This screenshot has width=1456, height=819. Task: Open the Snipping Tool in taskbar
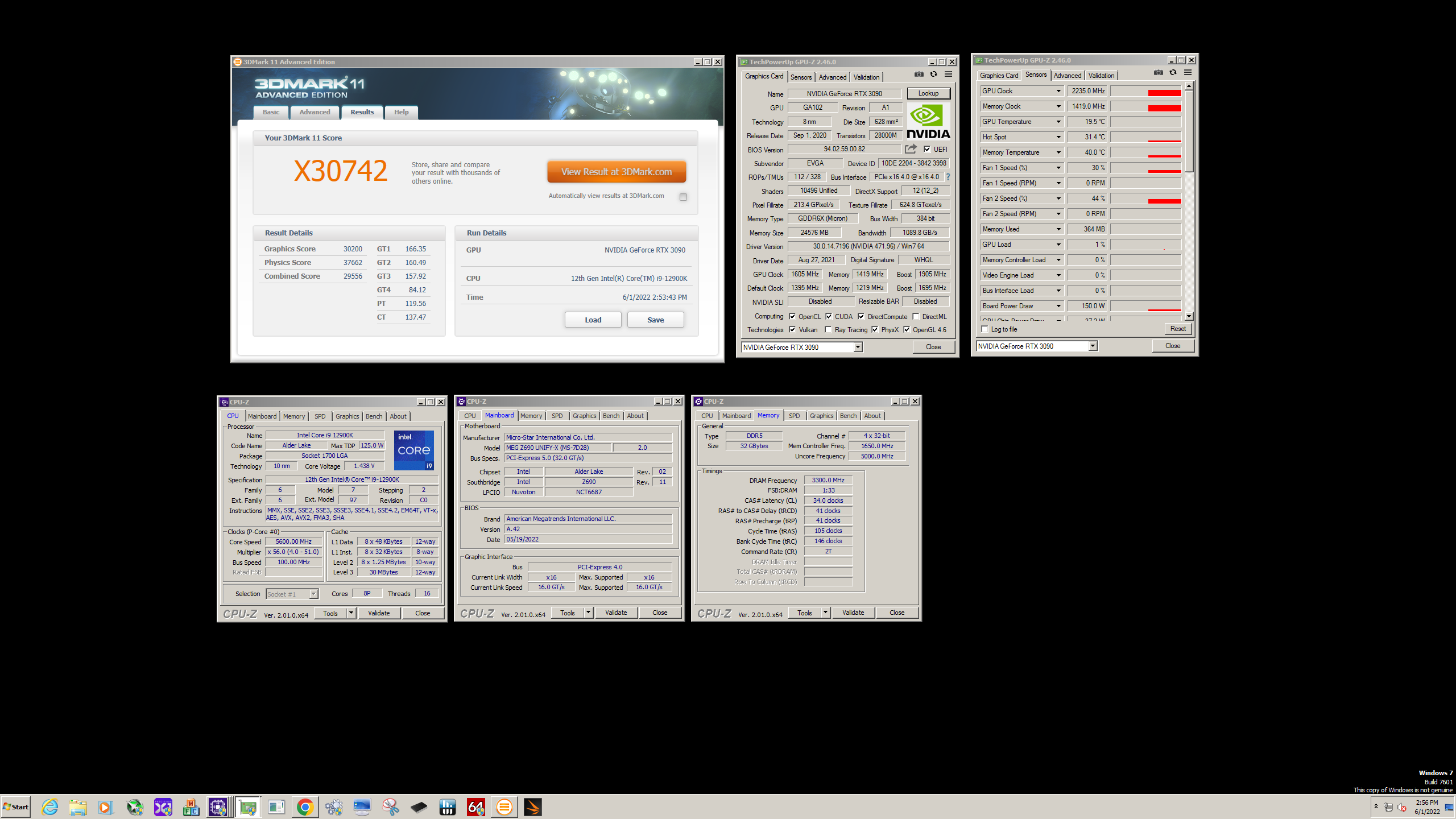coord(391,807)
